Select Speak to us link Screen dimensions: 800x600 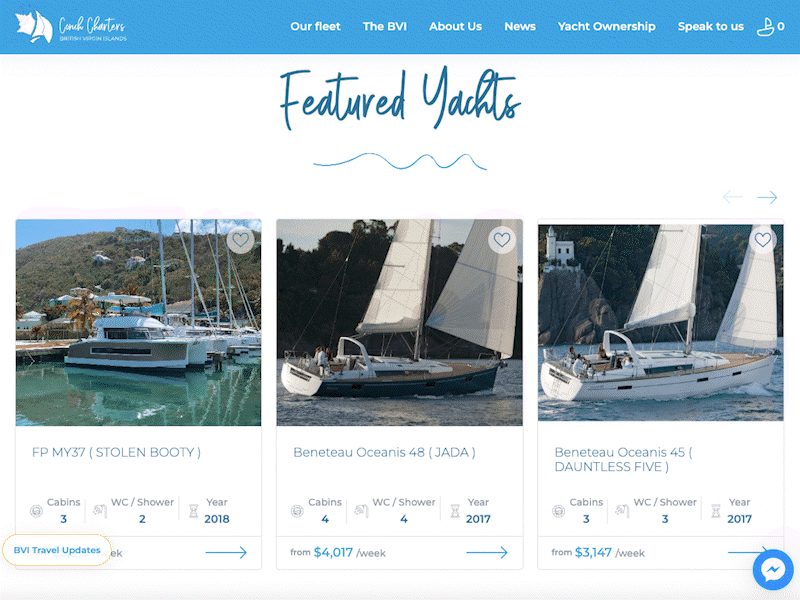click(x=710, y=27)
